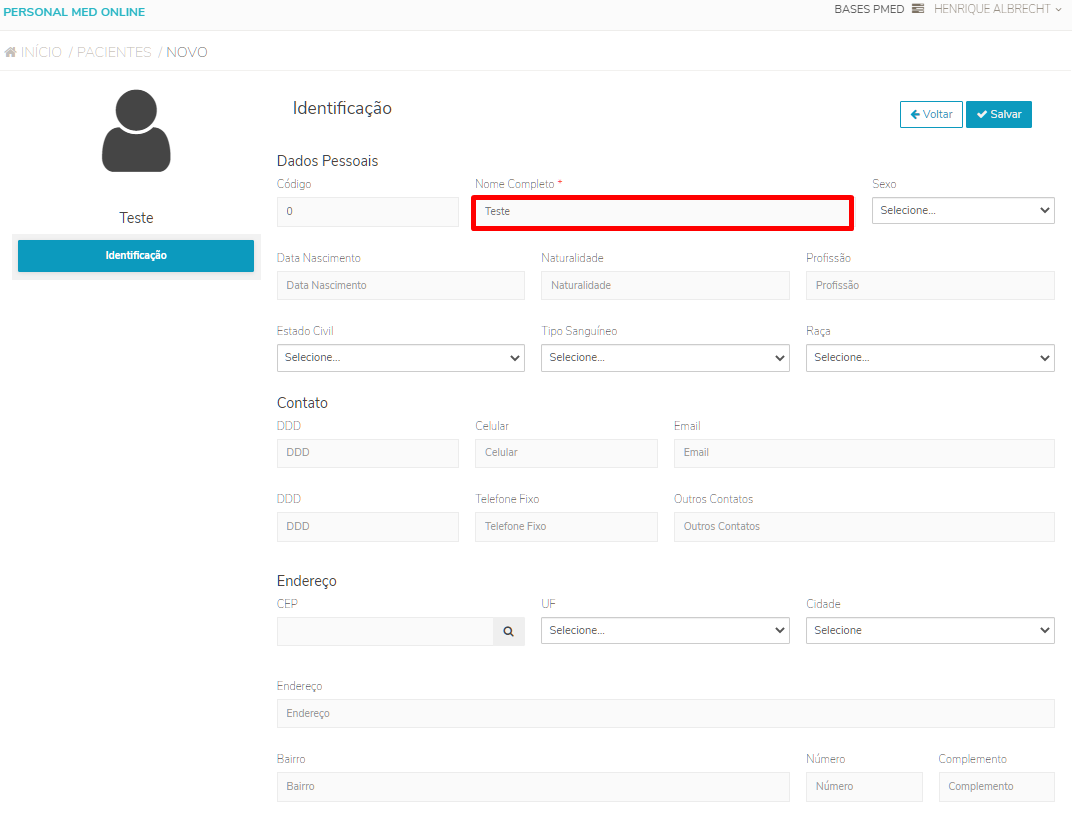Open the Raça dropdown

coord(930,357)
